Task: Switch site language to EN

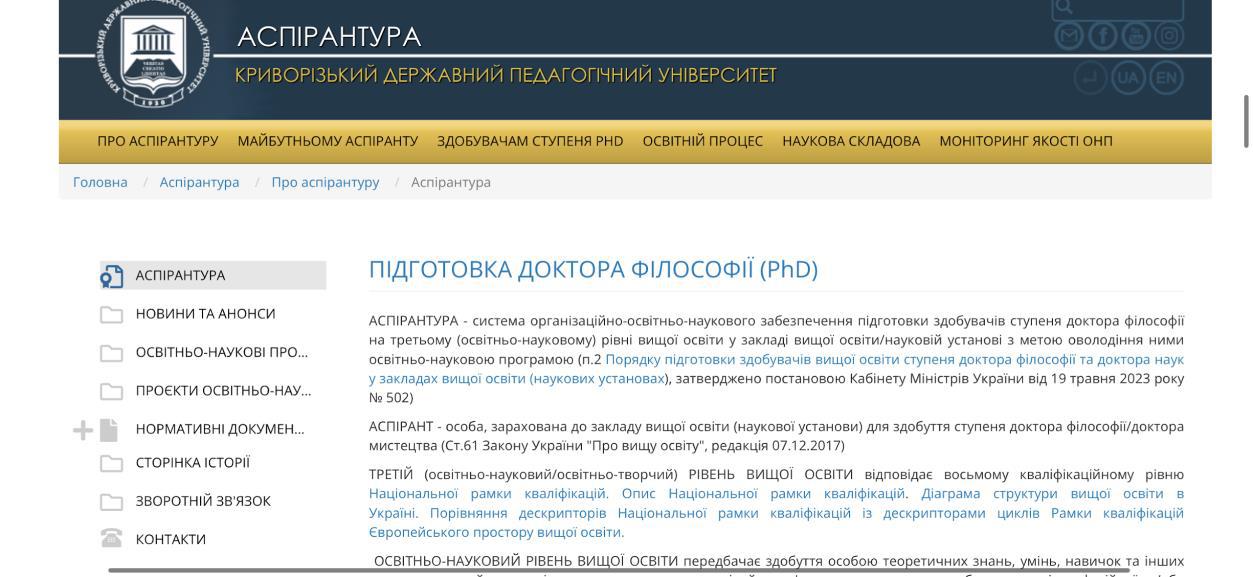Action: coord(1166,78)
